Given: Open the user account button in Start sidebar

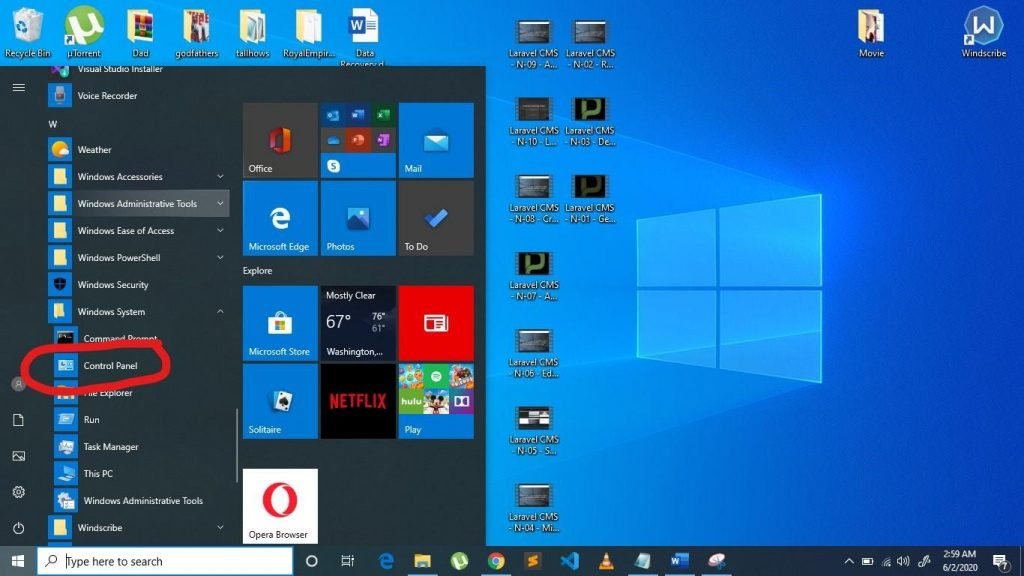Looking at the screenshot, I should point(18,384).
